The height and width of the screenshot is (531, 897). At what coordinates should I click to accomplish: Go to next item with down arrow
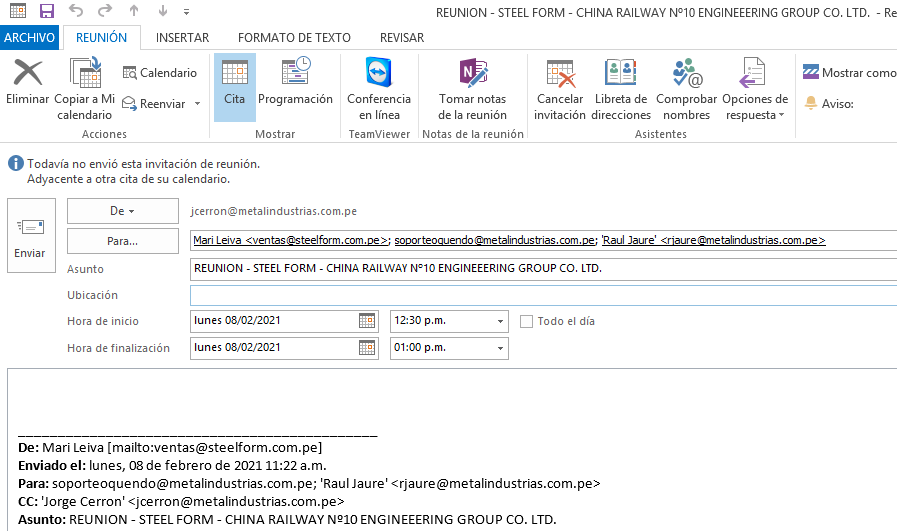tap(162, 11)
